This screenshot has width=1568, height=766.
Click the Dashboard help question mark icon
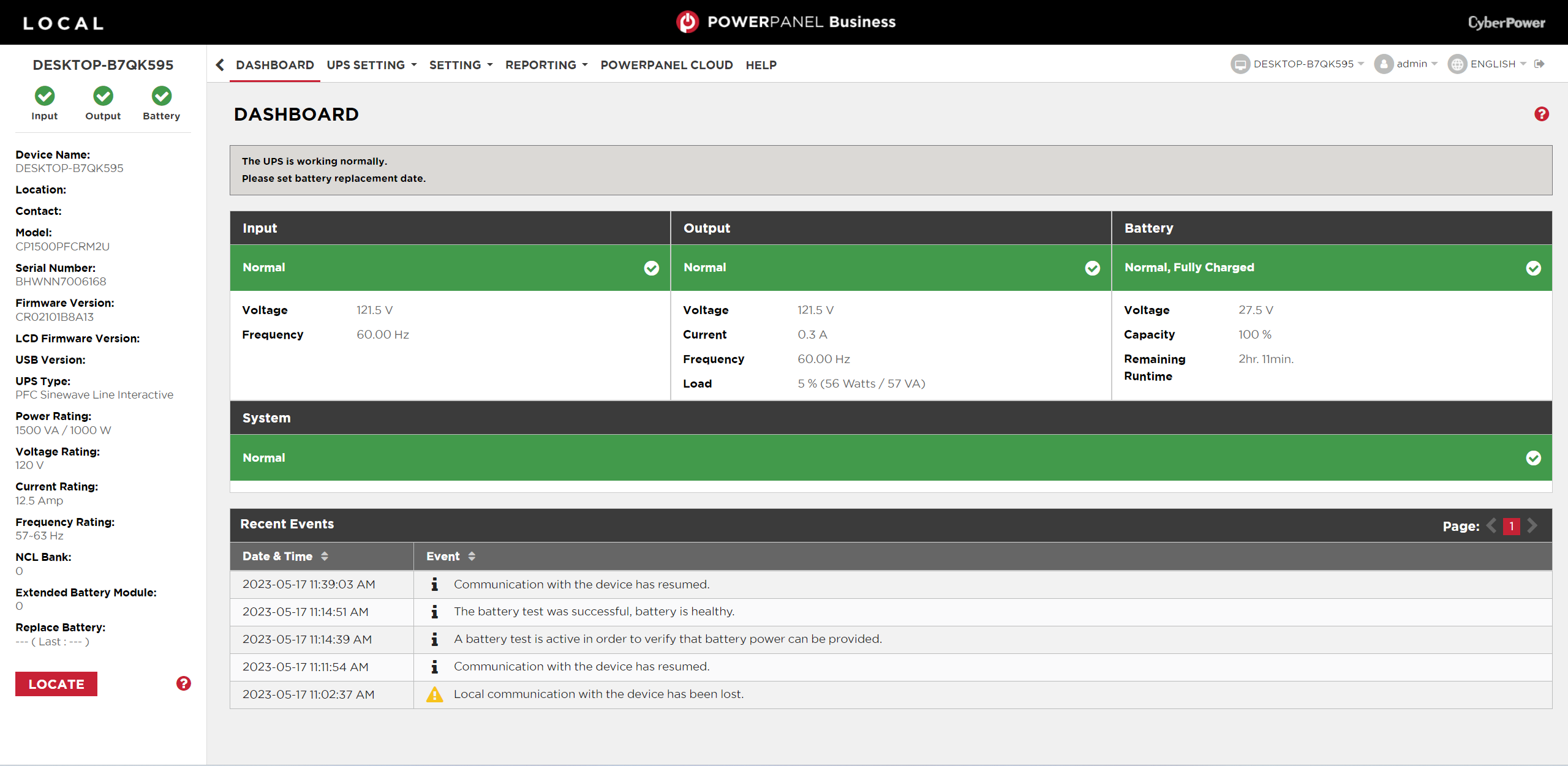pos(1541,114)
